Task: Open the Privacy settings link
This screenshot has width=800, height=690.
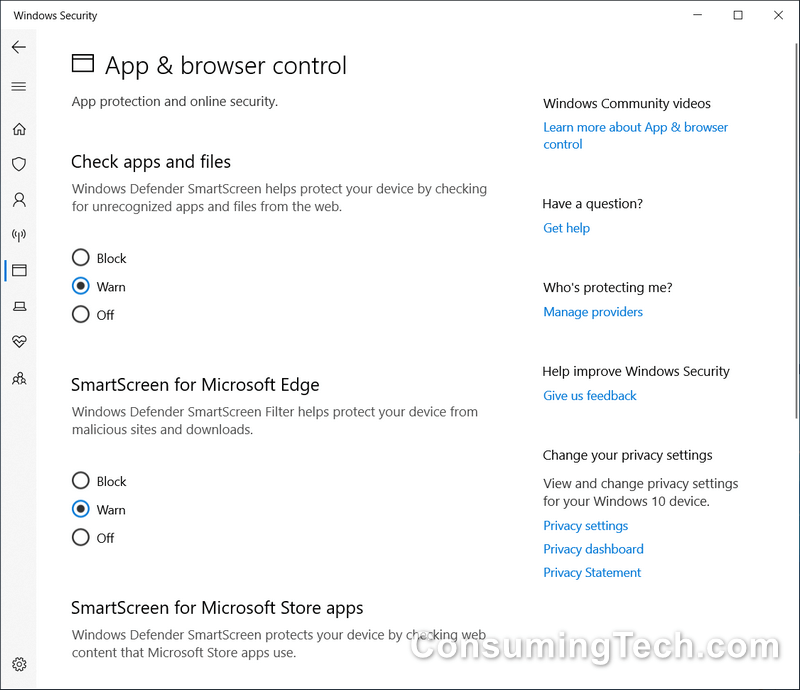Action: tap(585, 525)
